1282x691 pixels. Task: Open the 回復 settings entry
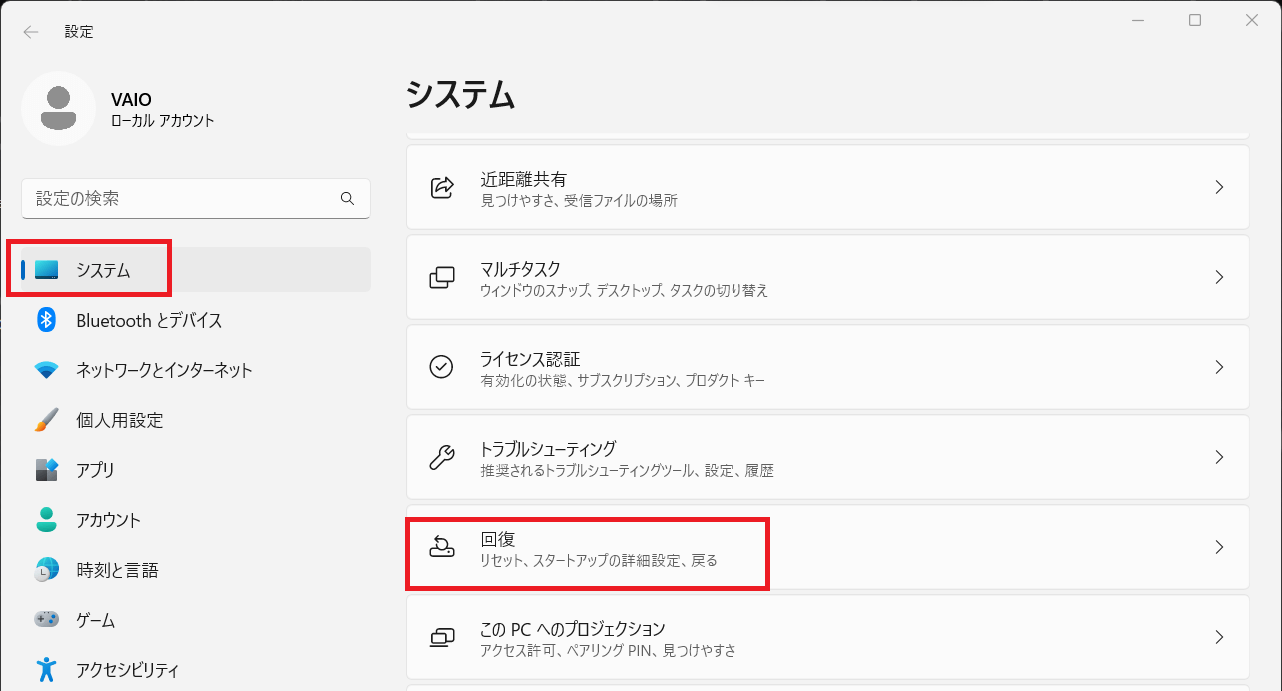[828, 547]
